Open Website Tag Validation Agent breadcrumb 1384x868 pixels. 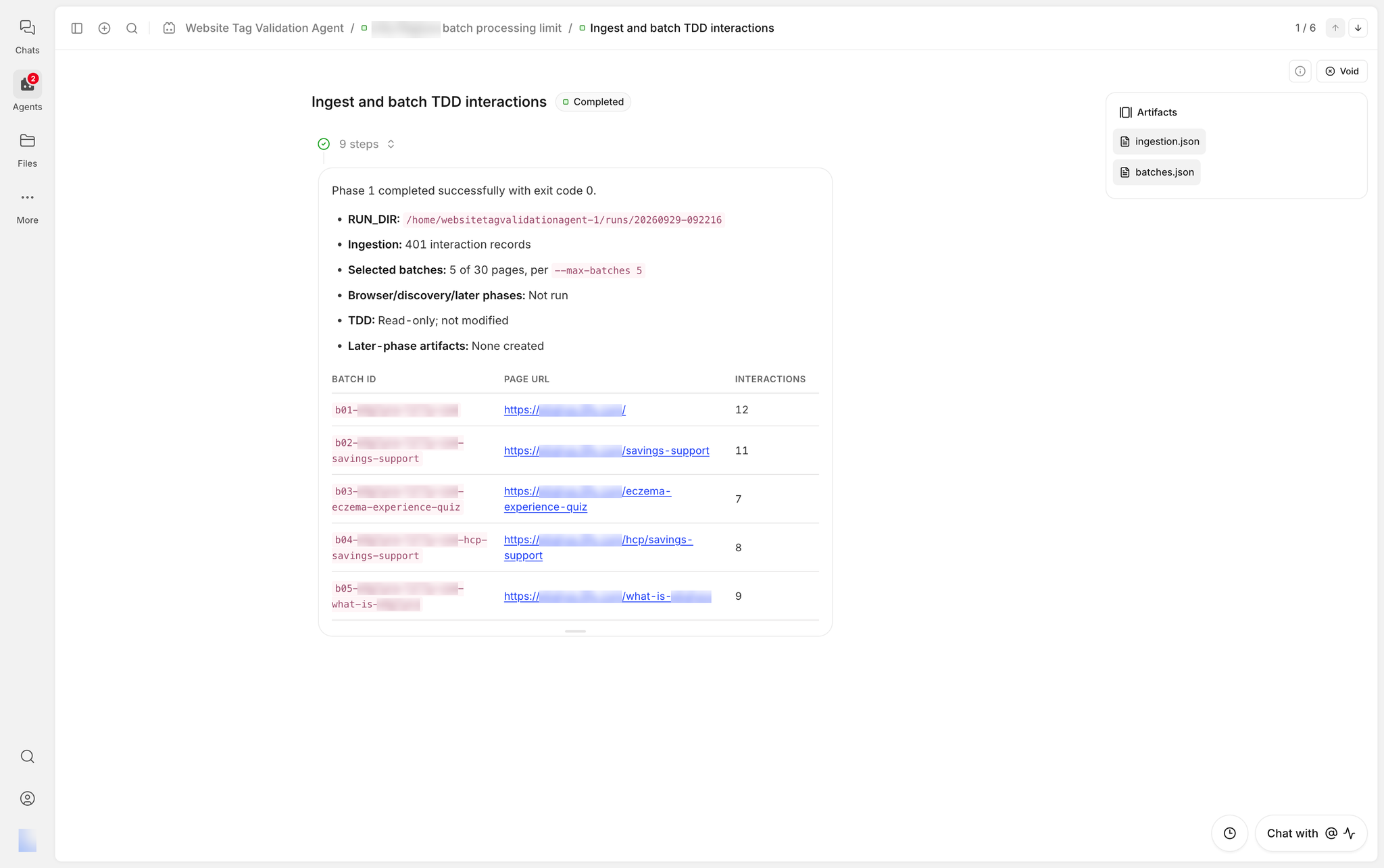[264, 28]
